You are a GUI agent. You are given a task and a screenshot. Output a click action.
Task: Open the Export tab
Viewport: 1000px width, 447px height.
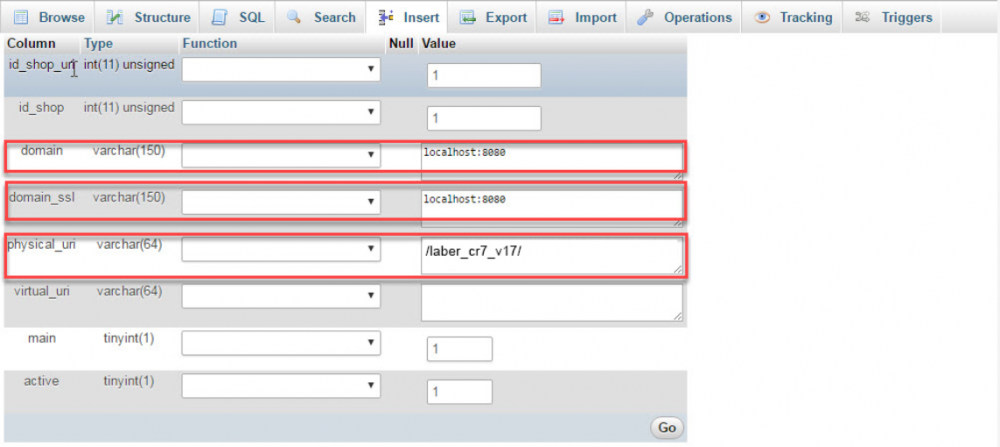pos(492,17)
